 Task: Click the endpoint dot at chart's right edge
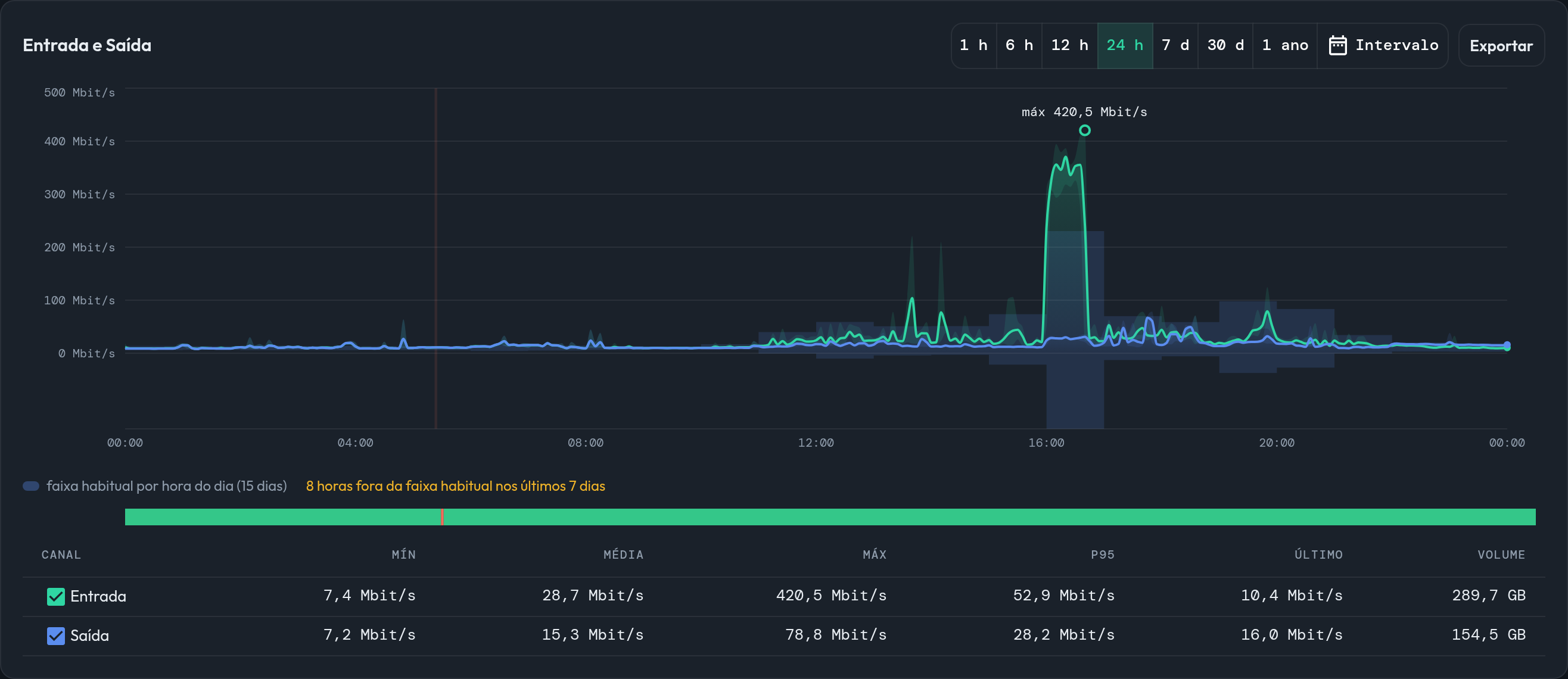point(1507,345)
